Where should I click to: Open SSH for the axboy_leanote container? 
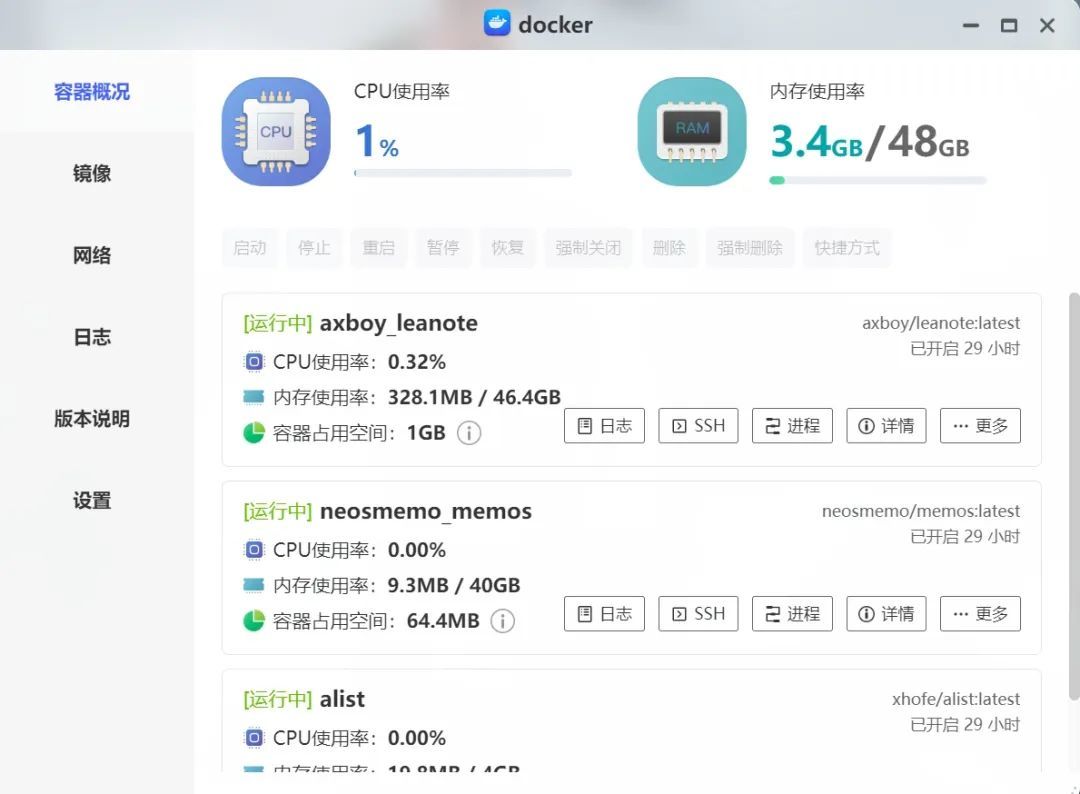tap(698, 426)
